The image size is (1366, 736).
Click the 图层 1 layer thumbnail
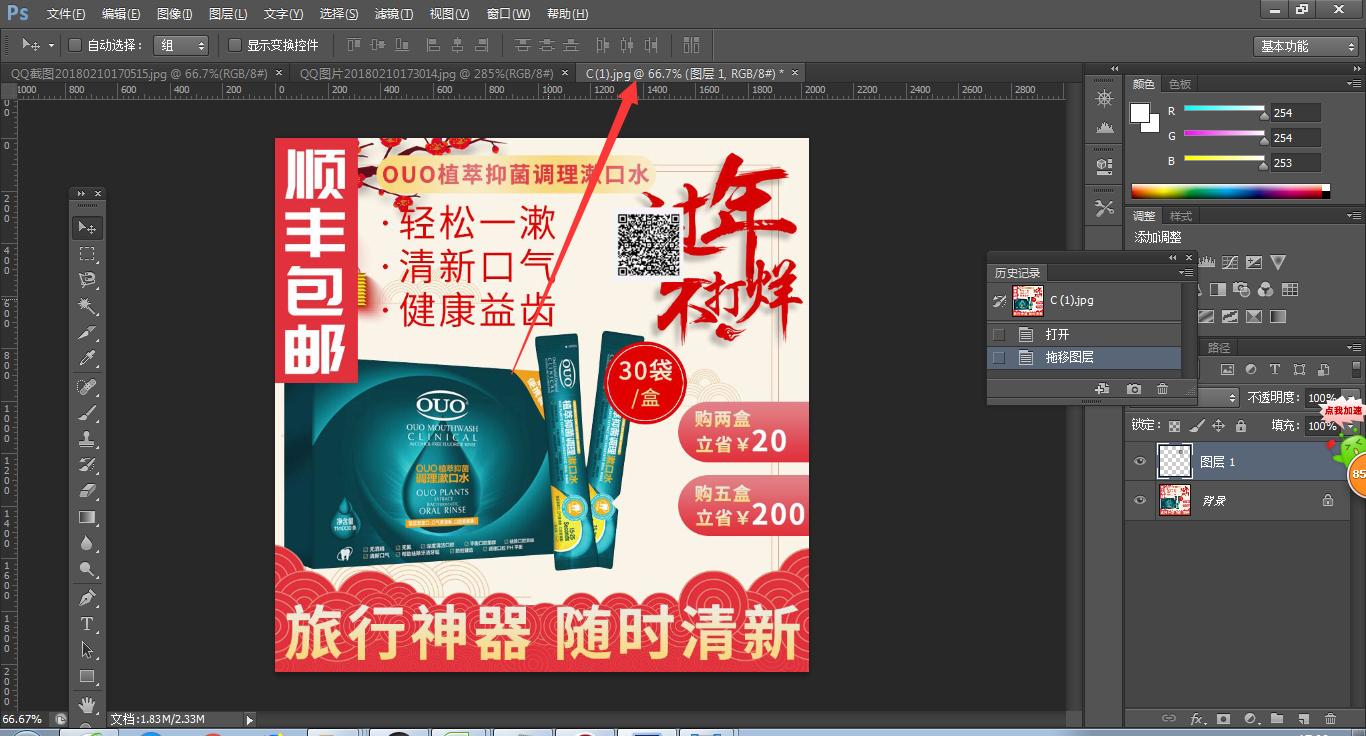[x=1174, y=461]
